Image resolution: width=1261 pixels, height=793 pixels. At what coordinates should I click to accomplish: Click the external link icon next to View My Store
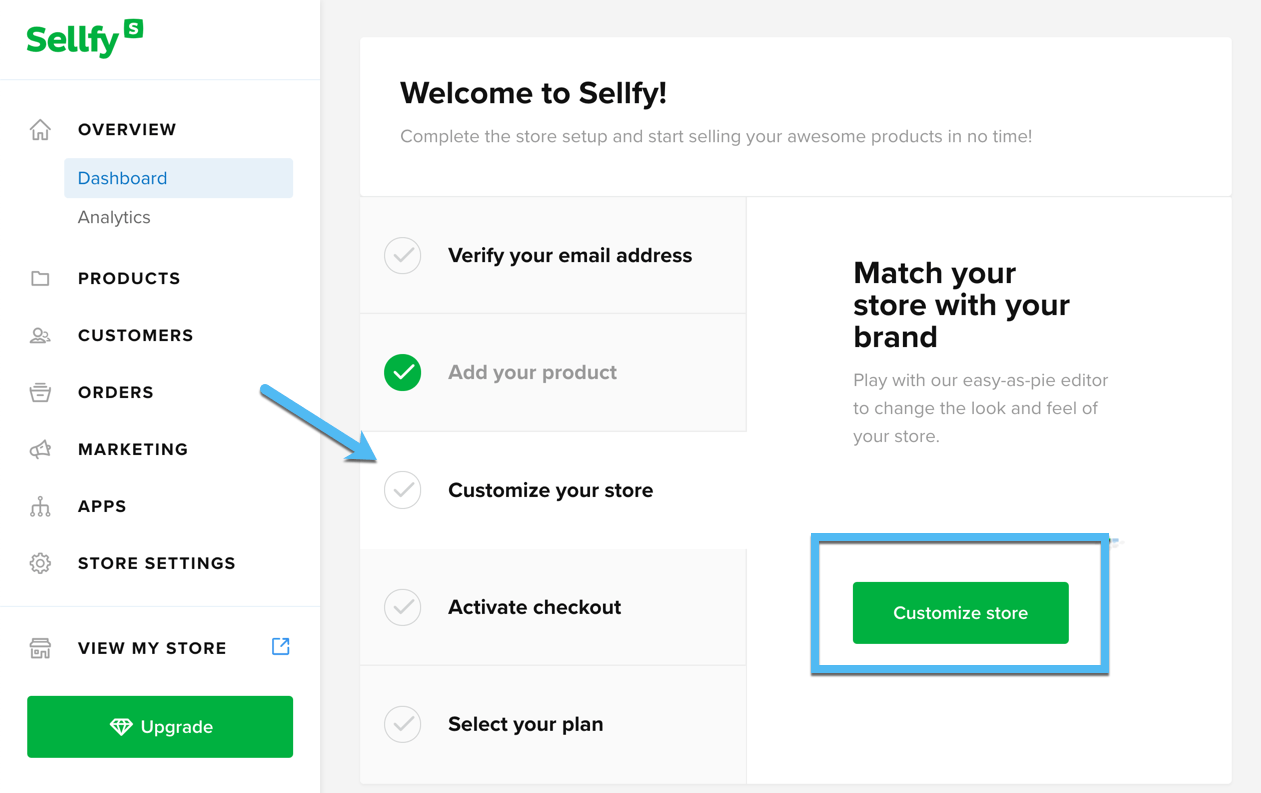tap(280, 646)
